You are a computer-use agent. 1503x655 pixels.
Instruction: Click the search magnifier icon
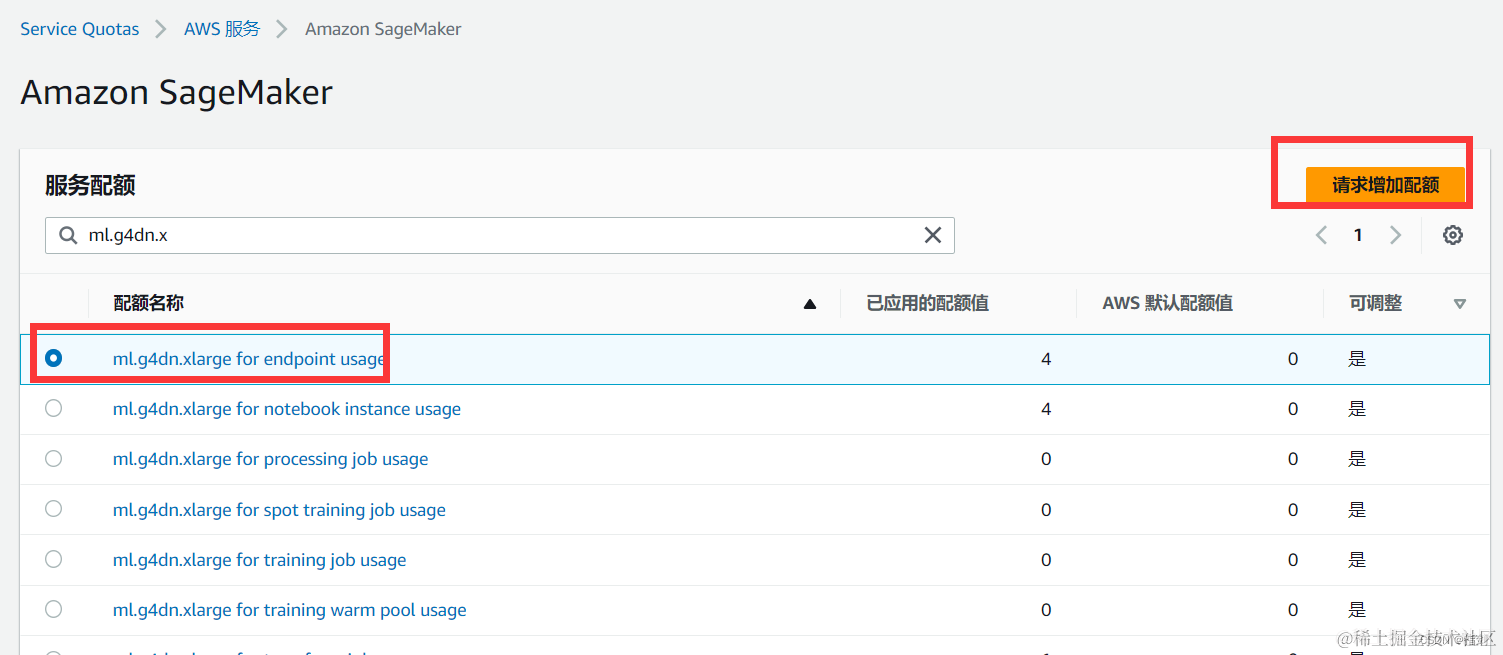pos(68,235)
